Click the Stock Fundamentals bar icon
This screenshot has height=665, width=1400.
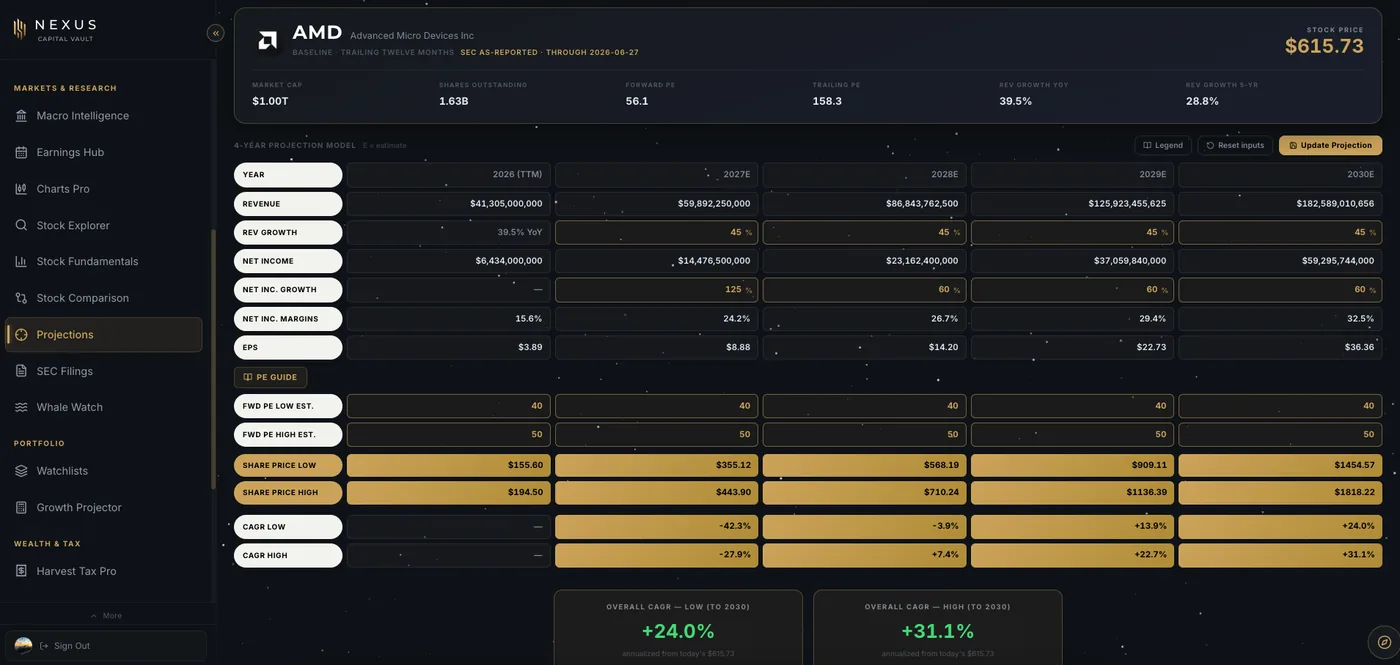[x=21, y=261]
